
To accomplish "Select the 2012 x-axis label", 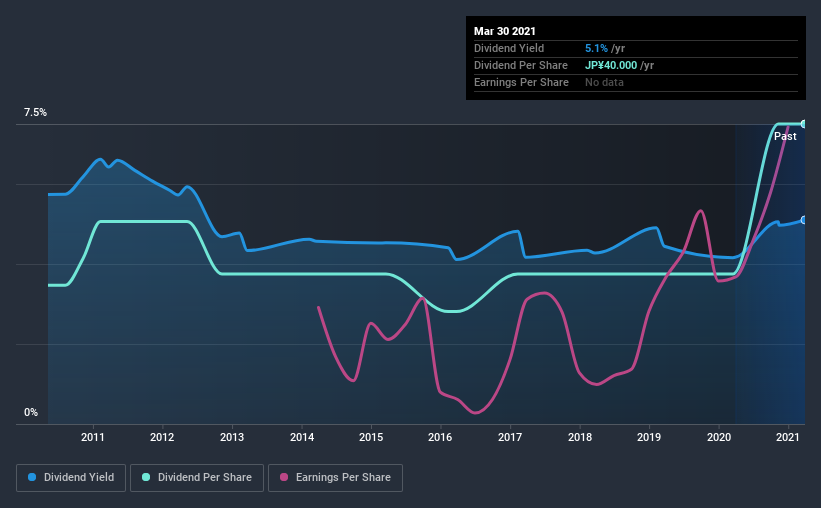I will click(162, 437).
